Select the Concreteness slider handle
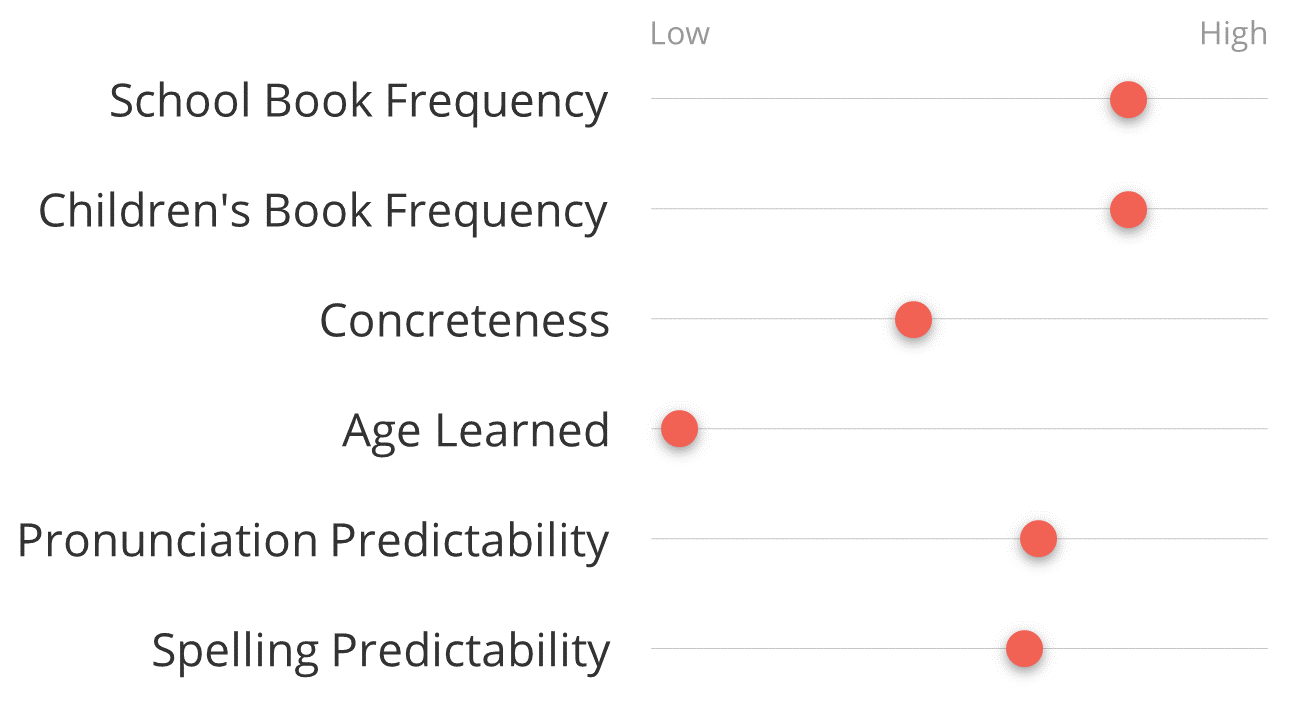 pos(913,320)
